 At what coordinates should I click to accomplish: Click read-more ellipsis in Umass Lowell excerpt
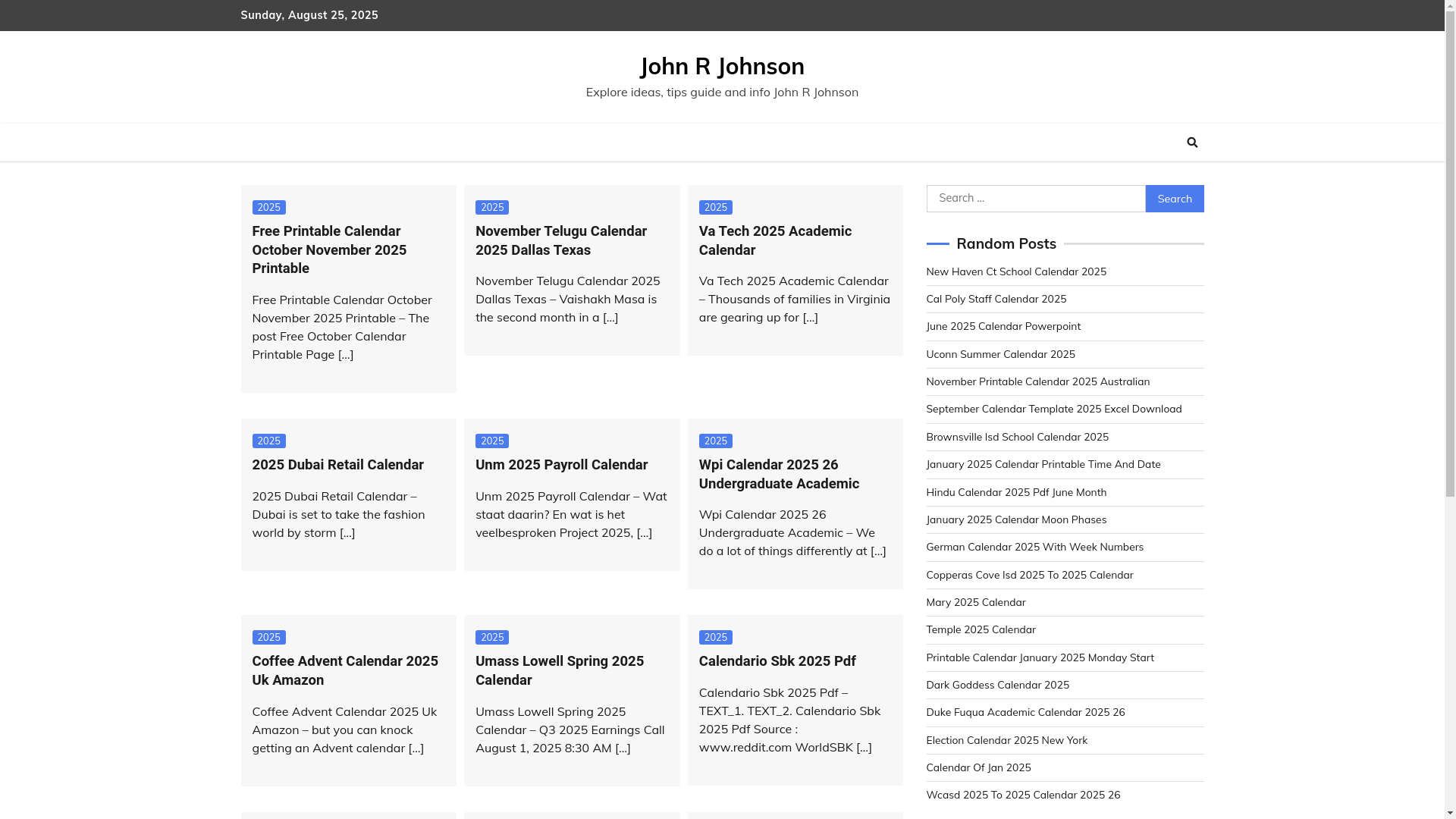[623, 748]
